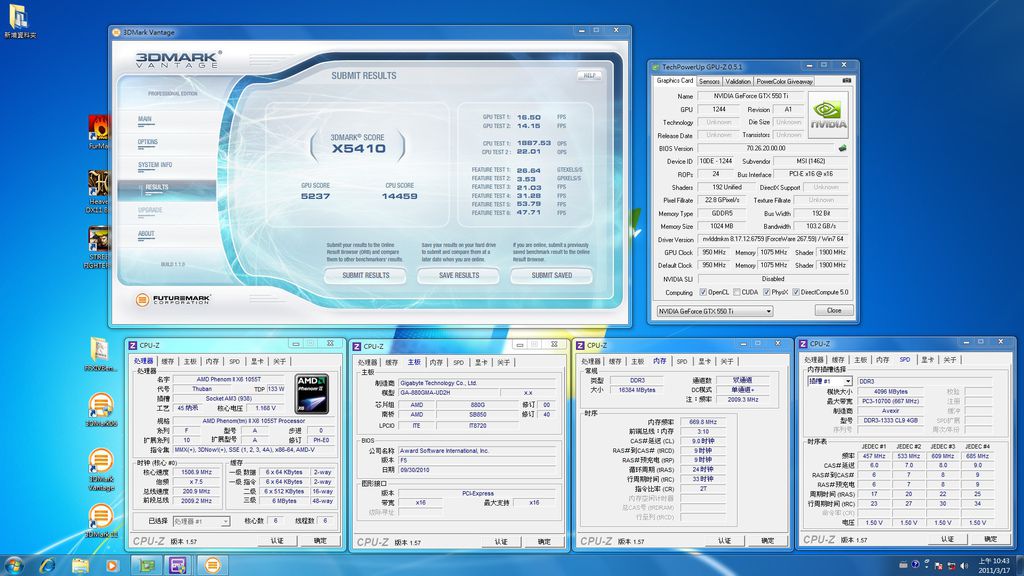Image resolution: width=1024 pixels, height=576 pixels.
Task: Click the GPU-Z title bar app icon
Action: click(x=655, y=67)
